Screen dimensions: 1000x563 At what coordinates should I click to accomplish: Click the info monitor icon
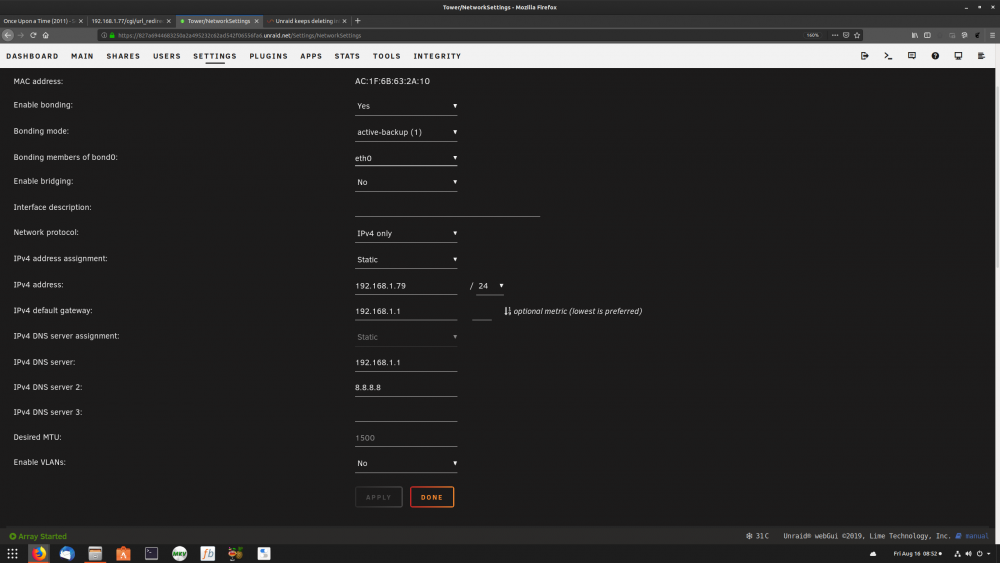coord(958,56)
